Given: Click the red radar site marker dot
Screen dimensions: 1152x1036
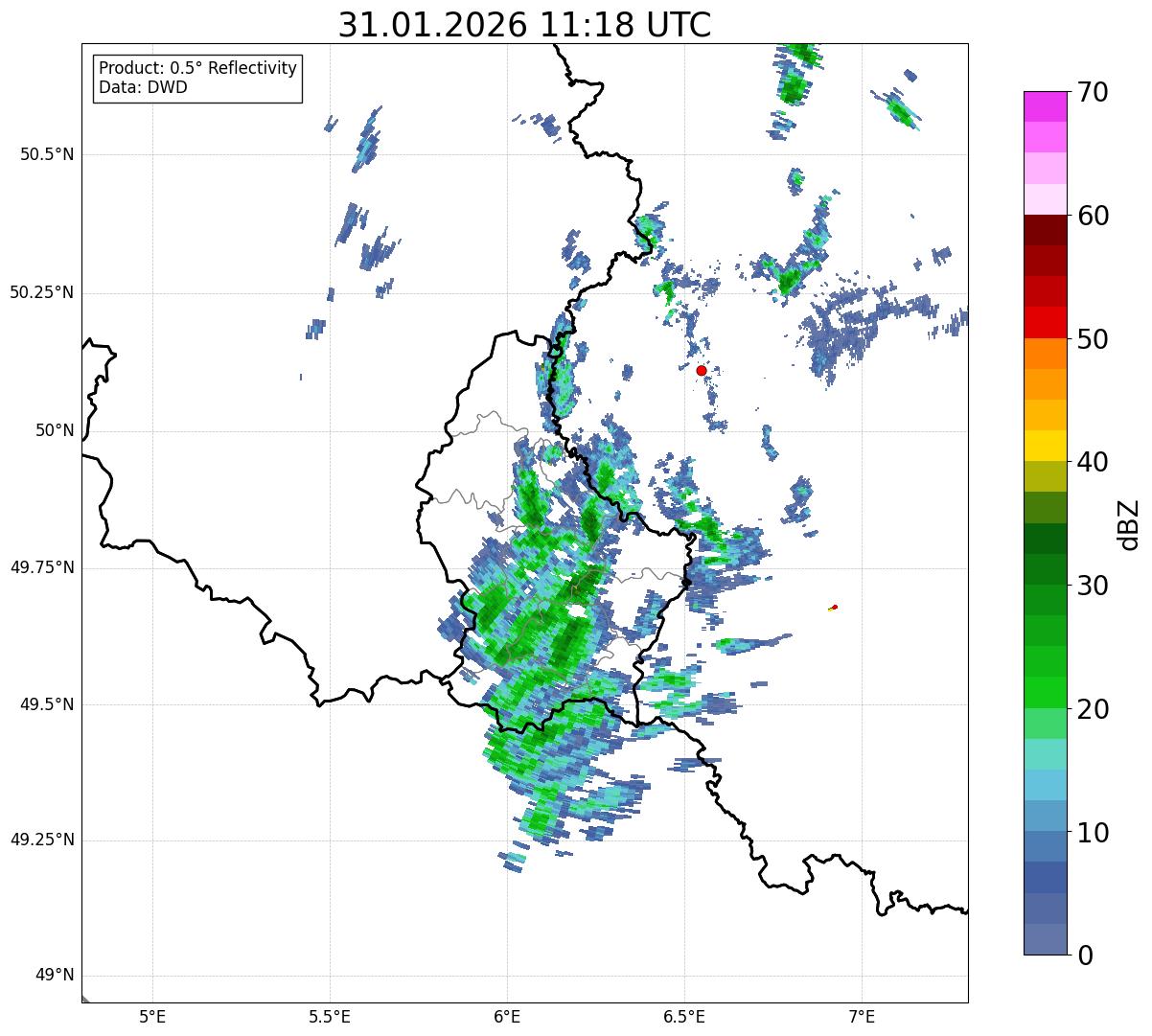Looking at the screenshot, I should (x=702, y=370).
